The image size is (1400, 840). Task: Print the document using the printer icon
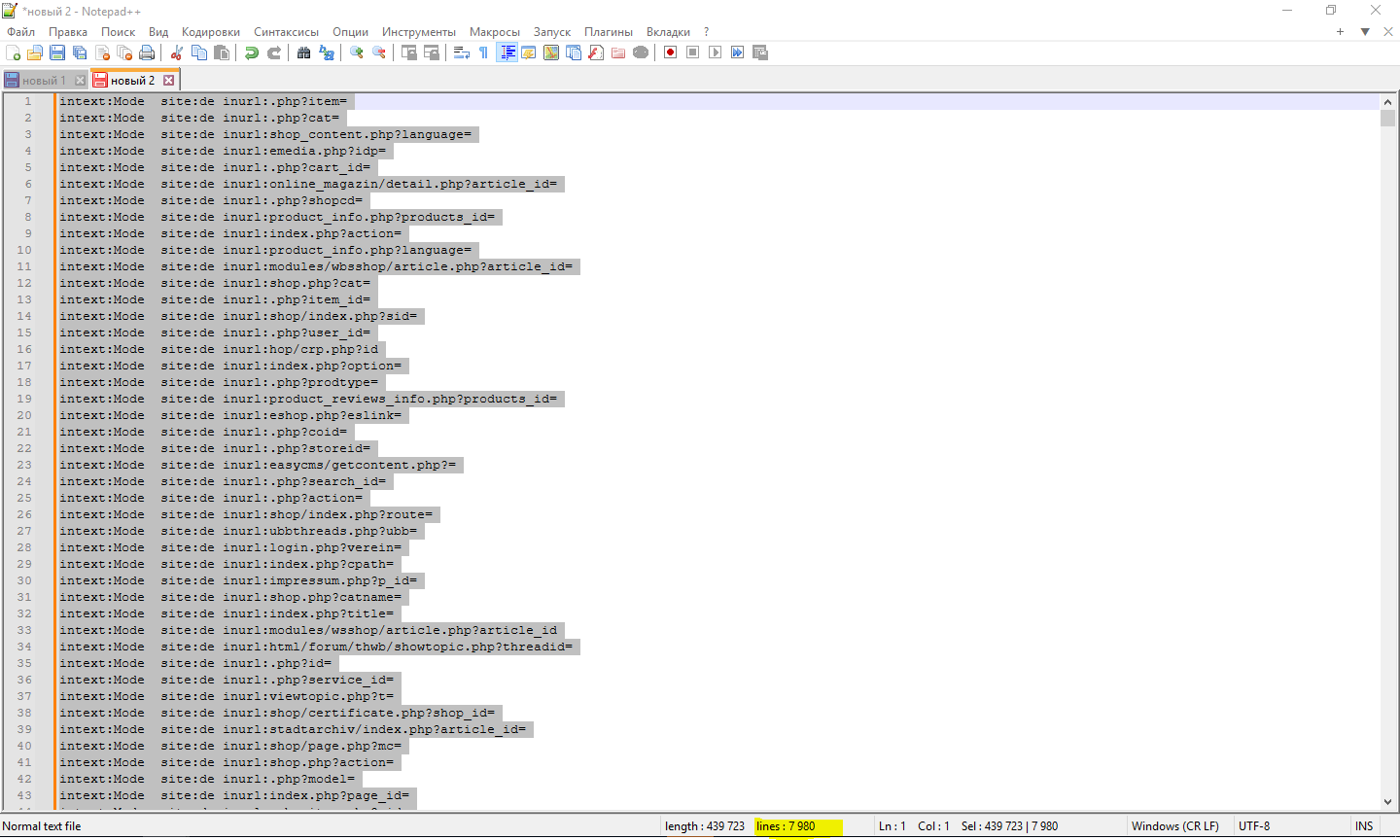tap(147, 52)
